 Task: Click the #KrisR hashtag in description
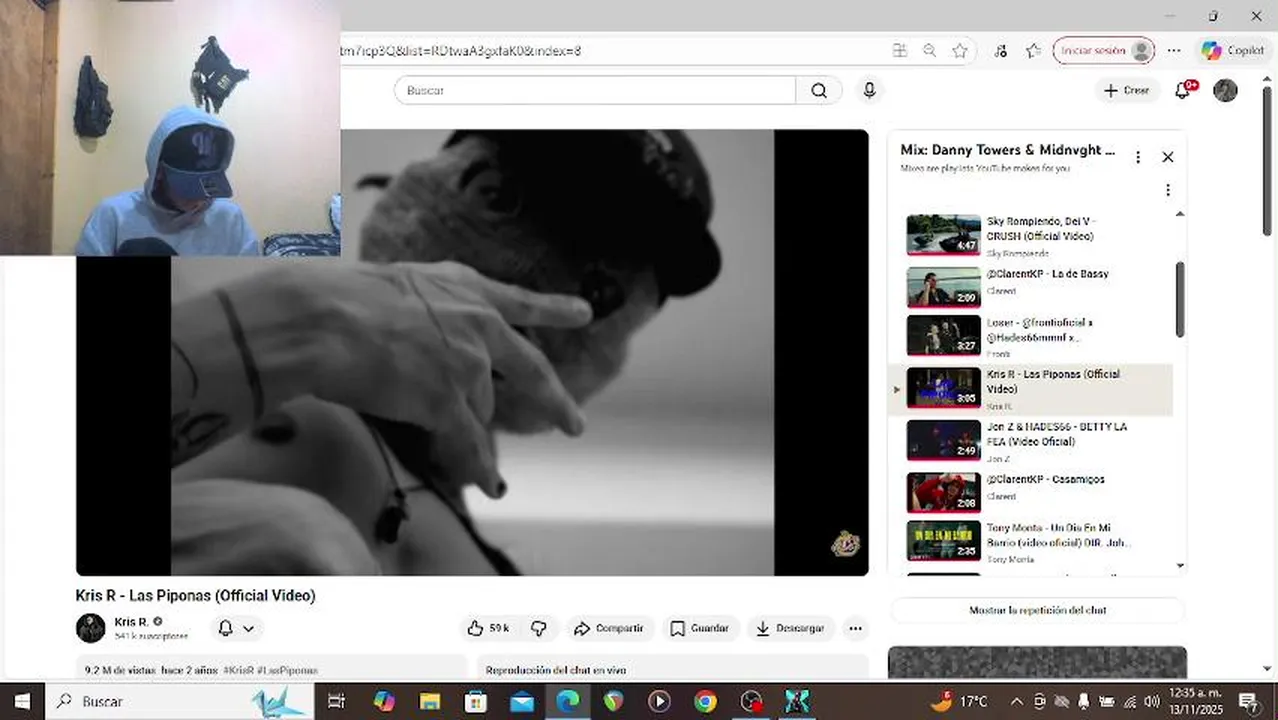tap(238, 670)
